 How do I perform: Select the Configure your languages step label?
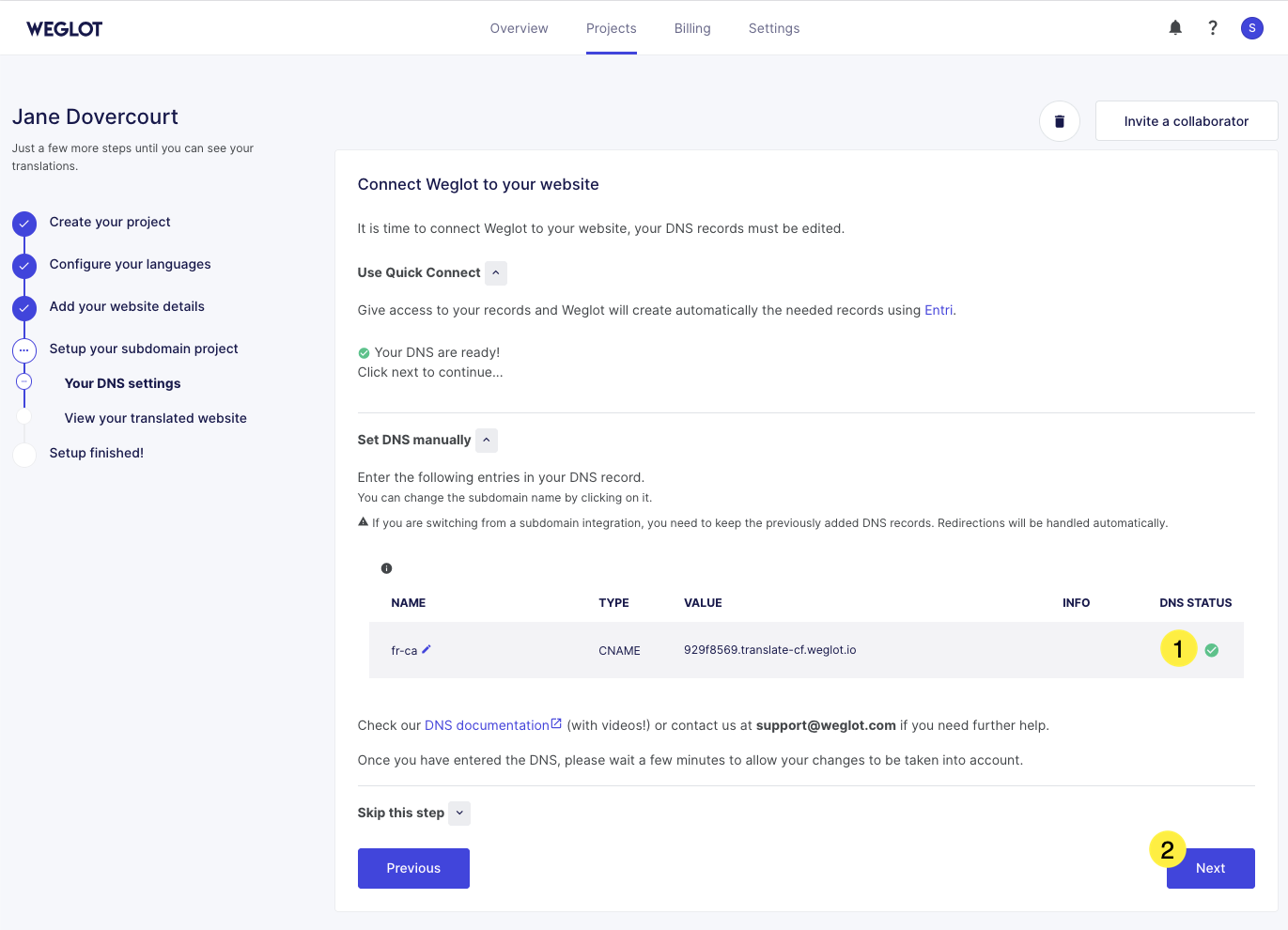(x=130, y=264)
